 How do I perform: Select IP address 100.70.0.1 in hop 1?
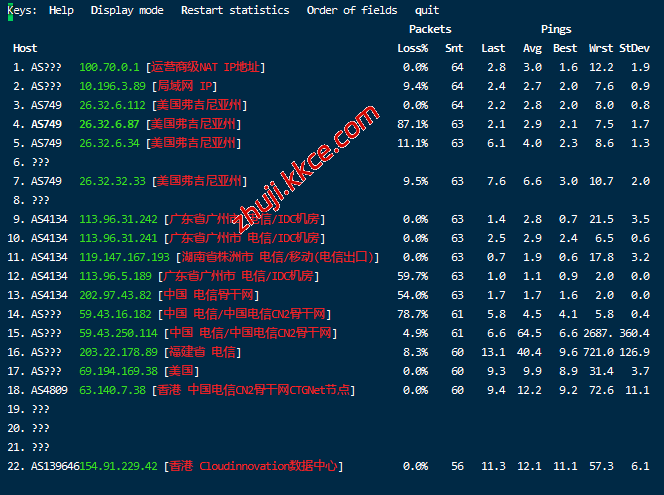(110, 67)
